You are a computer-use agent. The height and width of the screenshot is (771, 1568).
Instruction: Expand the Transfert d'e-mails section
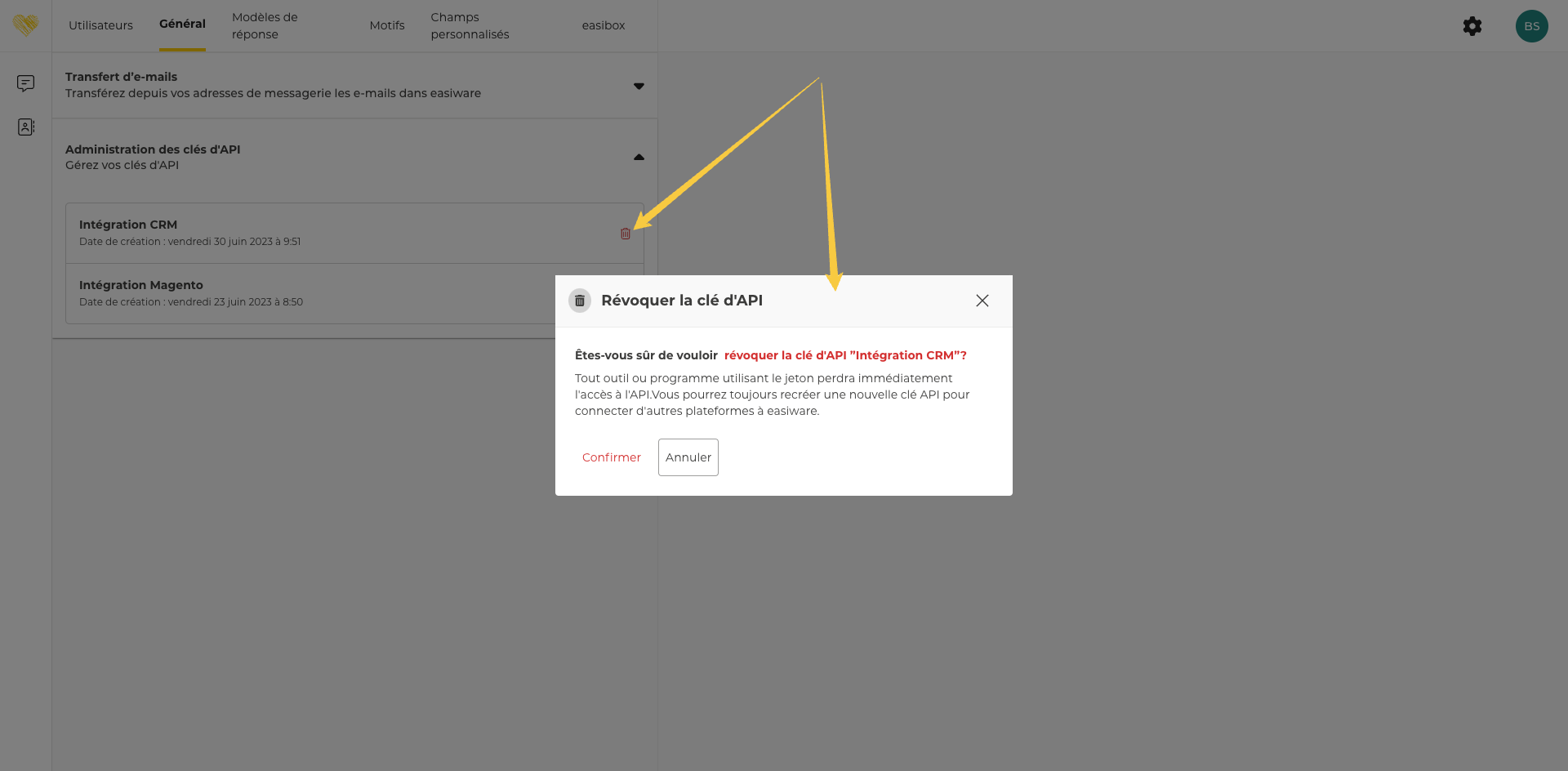(639, 86)
